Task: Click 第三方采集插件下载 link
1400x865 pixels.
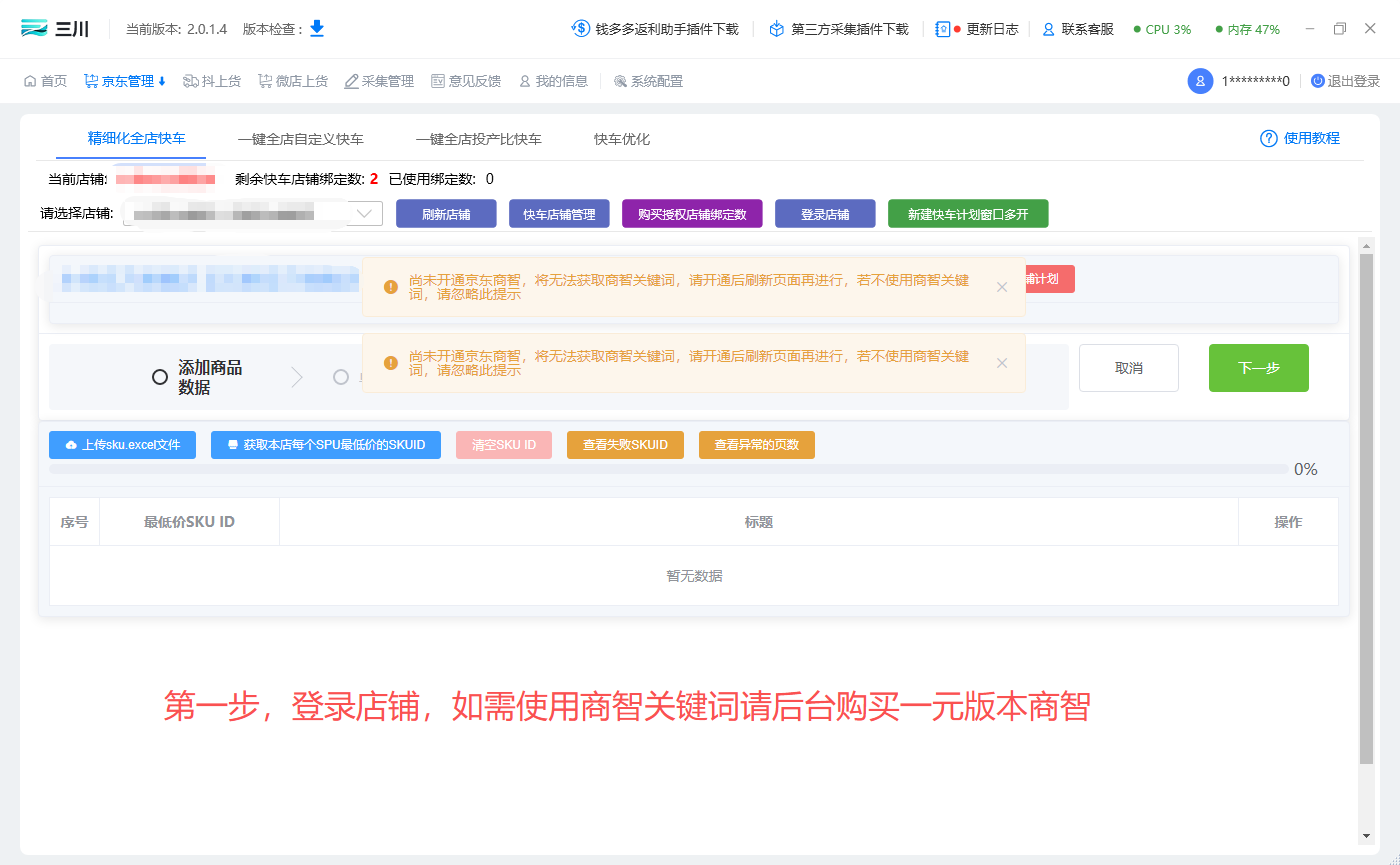Action: pyautogui.click(x=850, y=29)
